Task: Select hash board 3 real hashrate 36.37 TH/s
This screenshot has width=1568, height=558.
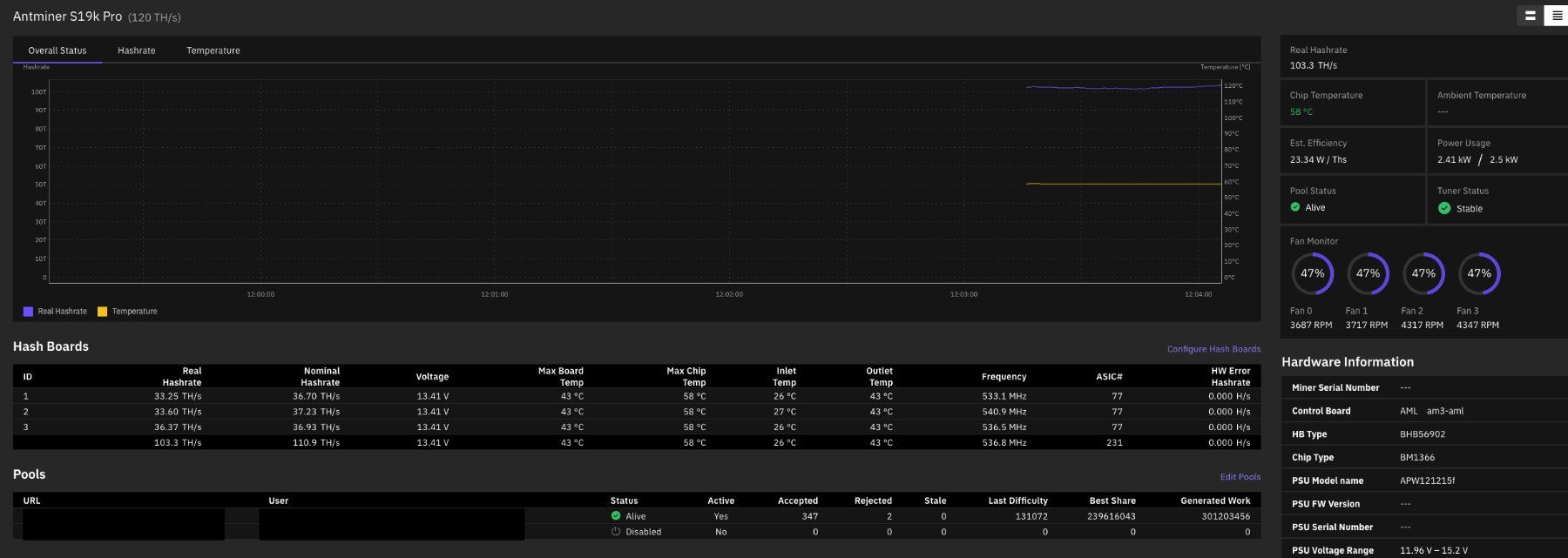Action: pos(178,427)
